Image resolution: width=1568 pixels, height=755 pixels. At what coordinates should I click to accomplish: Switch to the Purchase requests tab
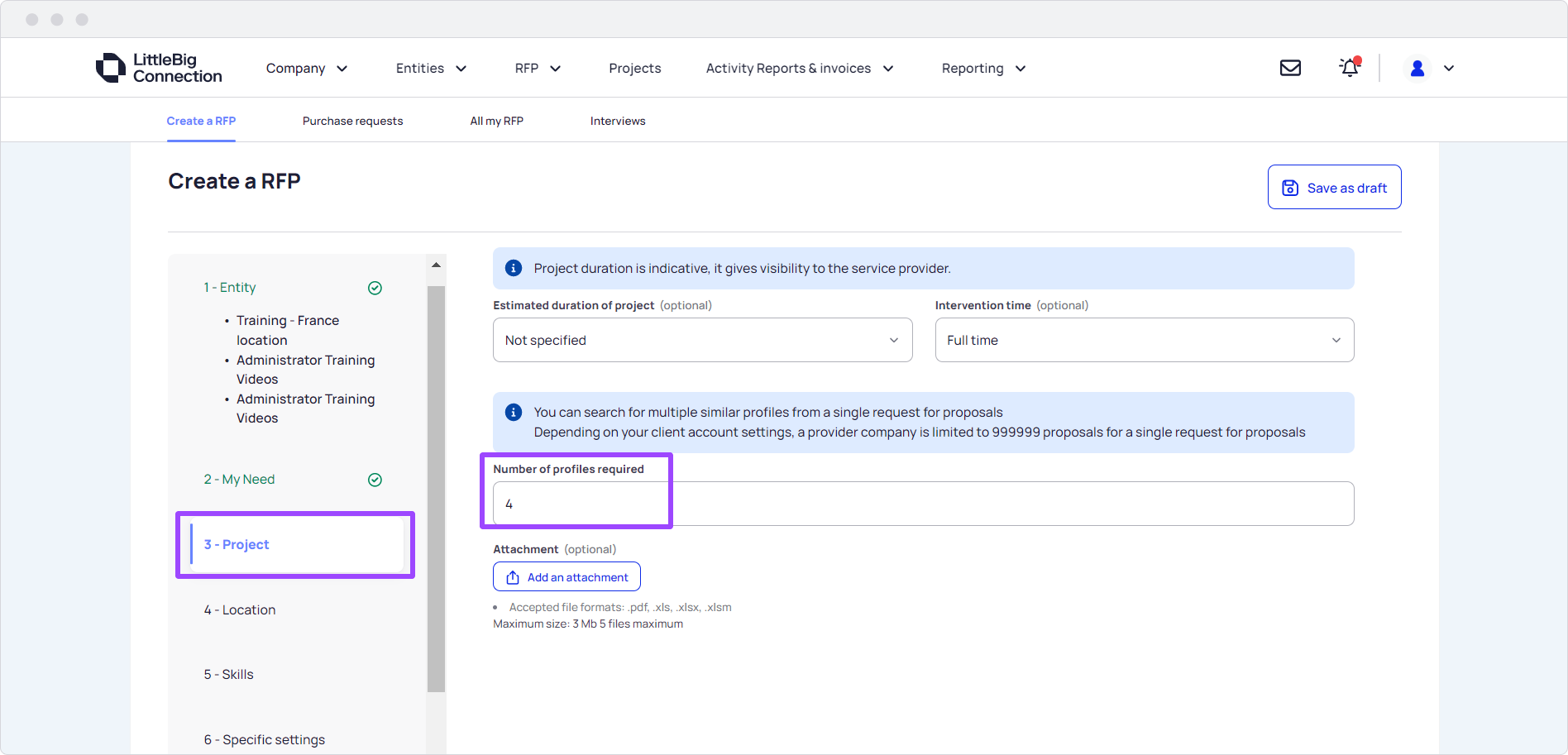[352, 121]
